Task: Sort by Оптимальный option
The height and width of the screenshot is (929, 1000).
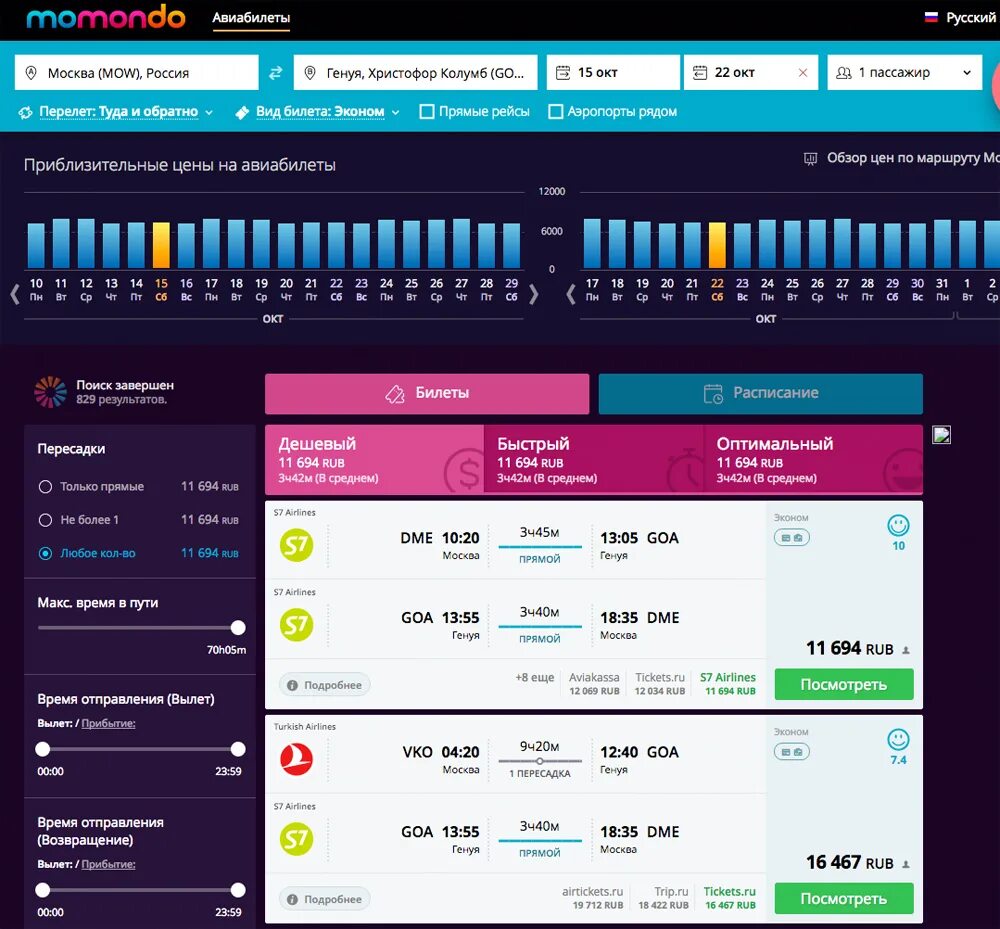Action: tap(813, 459)
